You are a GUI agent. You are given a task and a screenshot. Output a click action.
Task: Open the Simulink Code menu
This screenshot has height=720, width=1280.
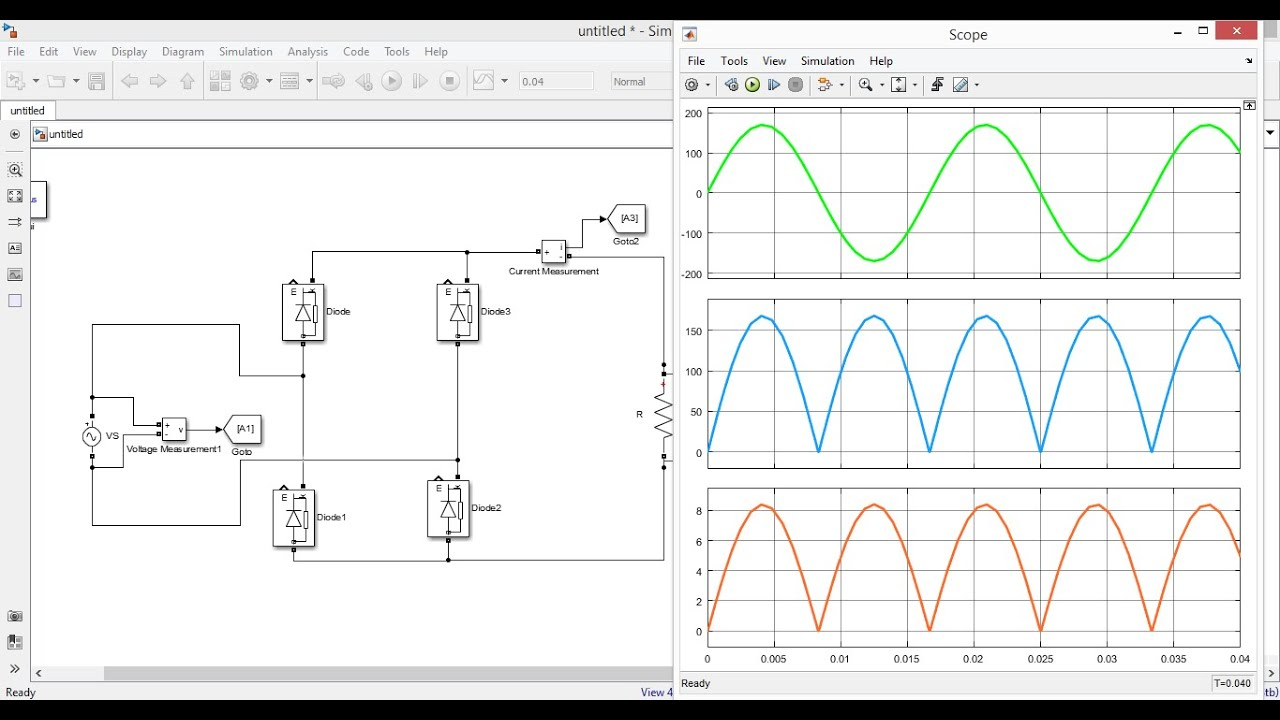356,52
